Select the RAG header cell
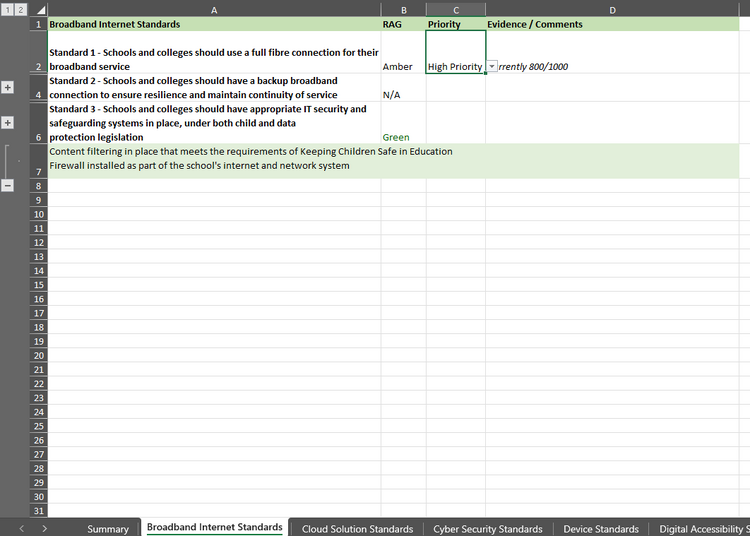750x536 pixels. click(x=403, y=24)
